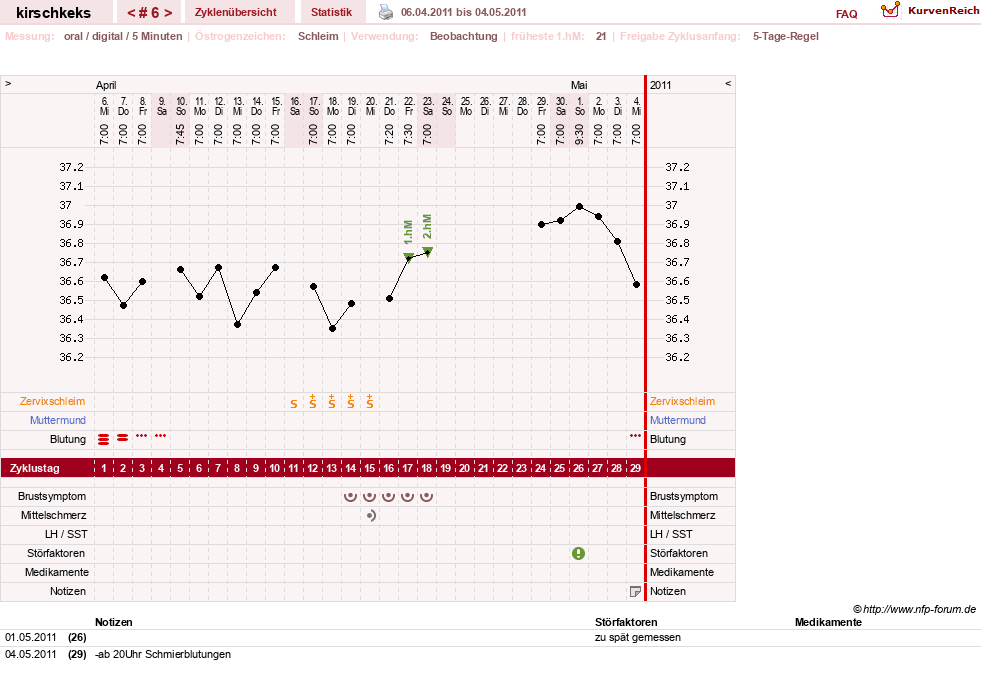Select cycle day 26 in the Zyklustag bar
The width and height of the screenshot is (981, 681).
coord(579,468)
